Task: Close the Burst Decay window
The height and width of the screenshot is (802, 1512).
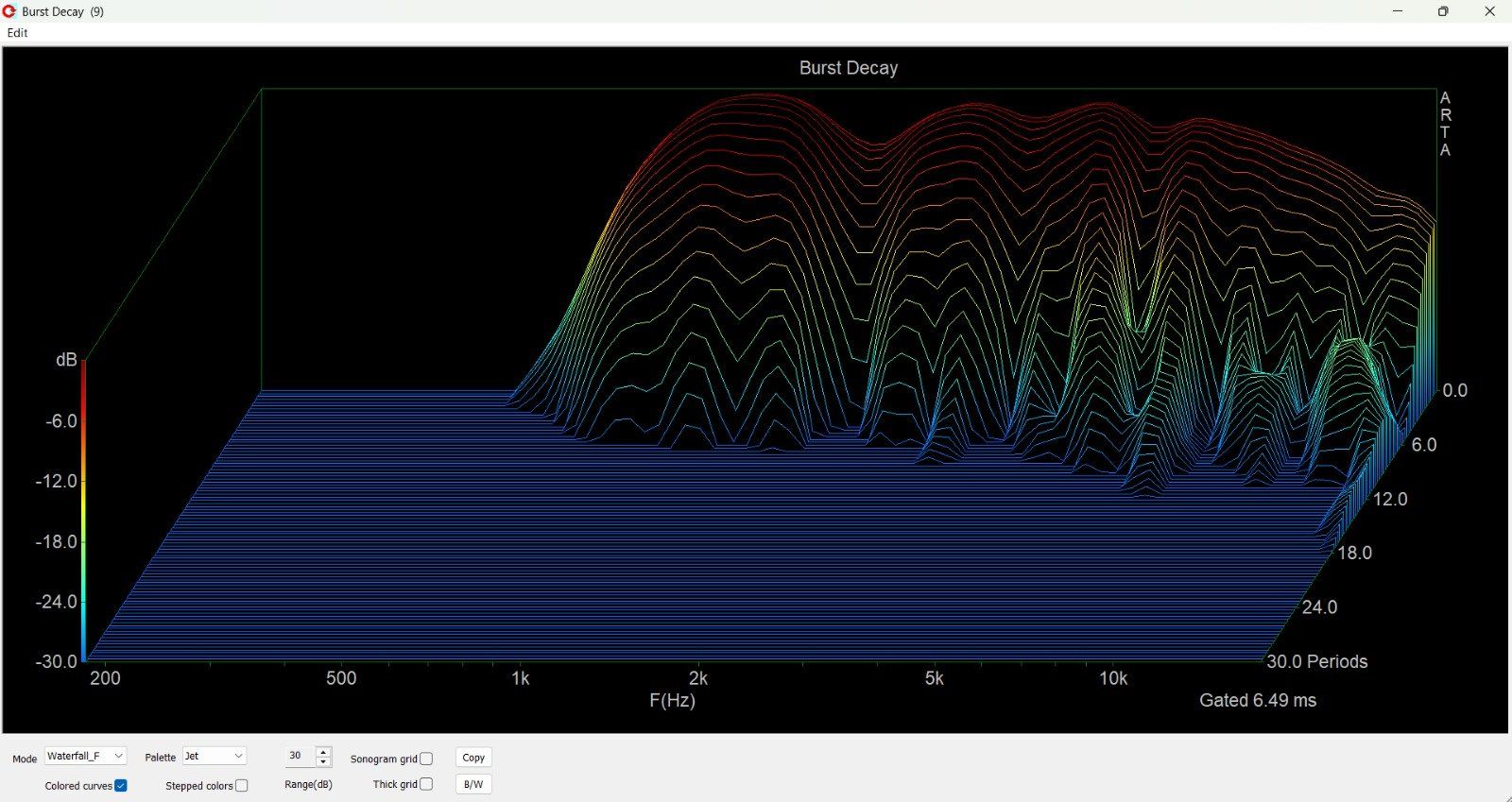Action: click(x=1489, y=11)
